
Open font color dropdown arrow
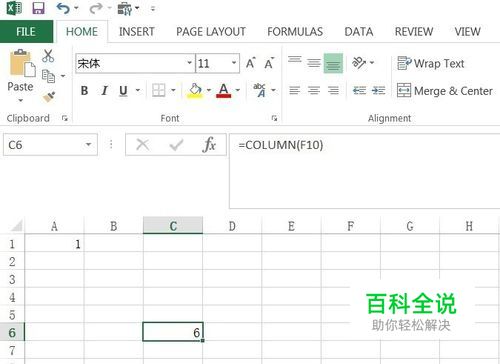(238, 90)
